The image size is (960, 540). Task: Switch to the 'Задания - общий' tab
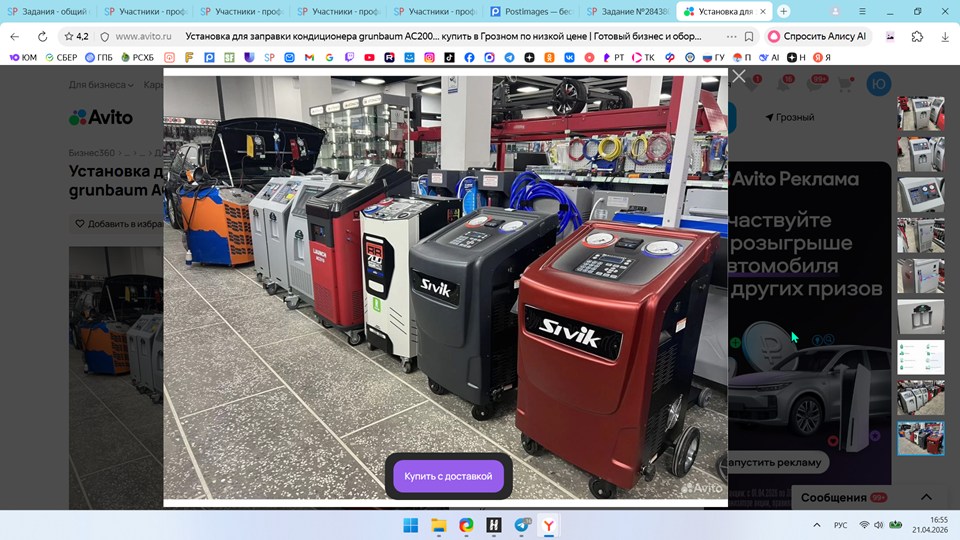pyautogui.click(x=48, y=12)
